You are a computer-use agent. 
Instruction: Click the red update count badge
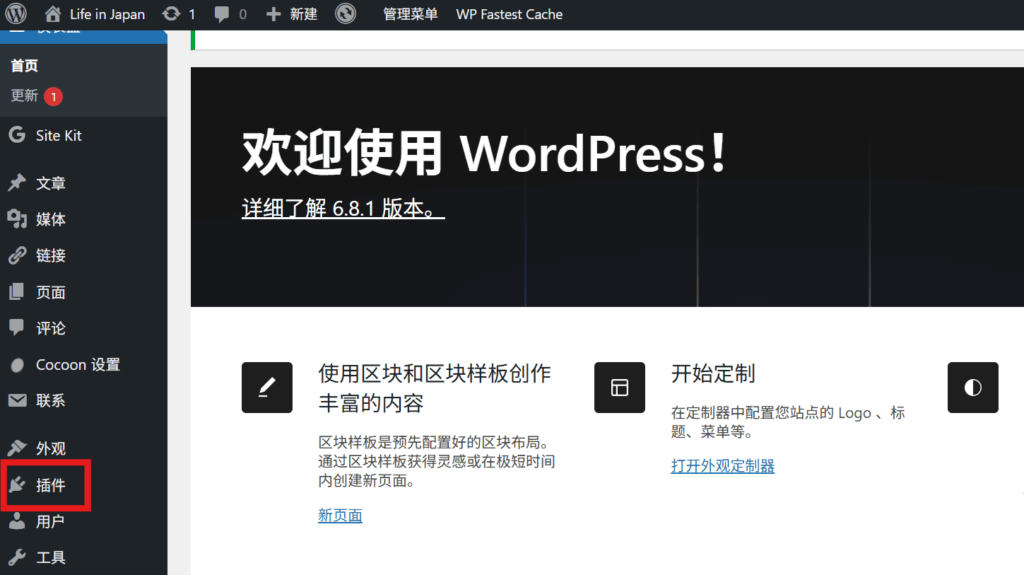point(54,97)
